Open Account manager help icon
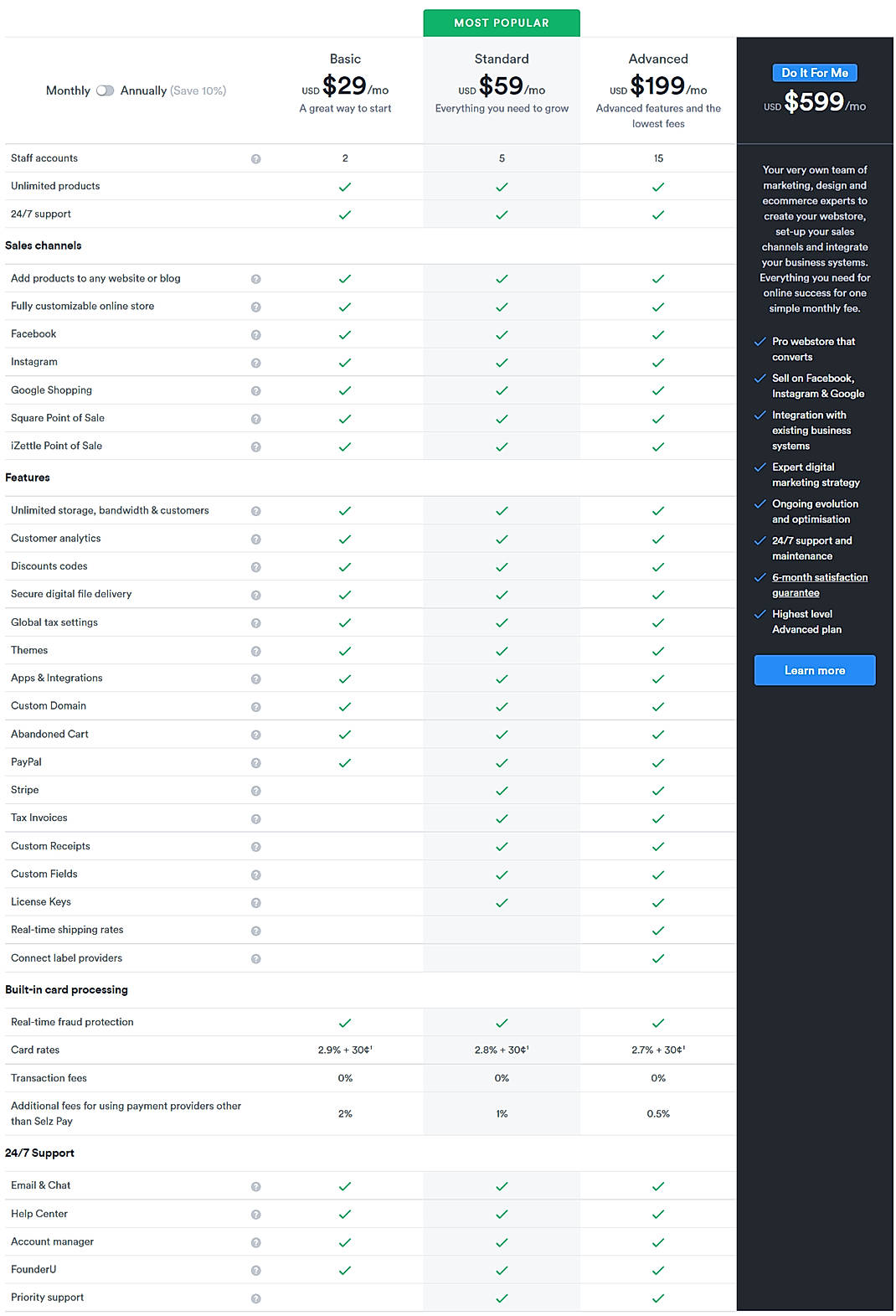Viewport: 896px width, 1316px height. point(256,1242)
